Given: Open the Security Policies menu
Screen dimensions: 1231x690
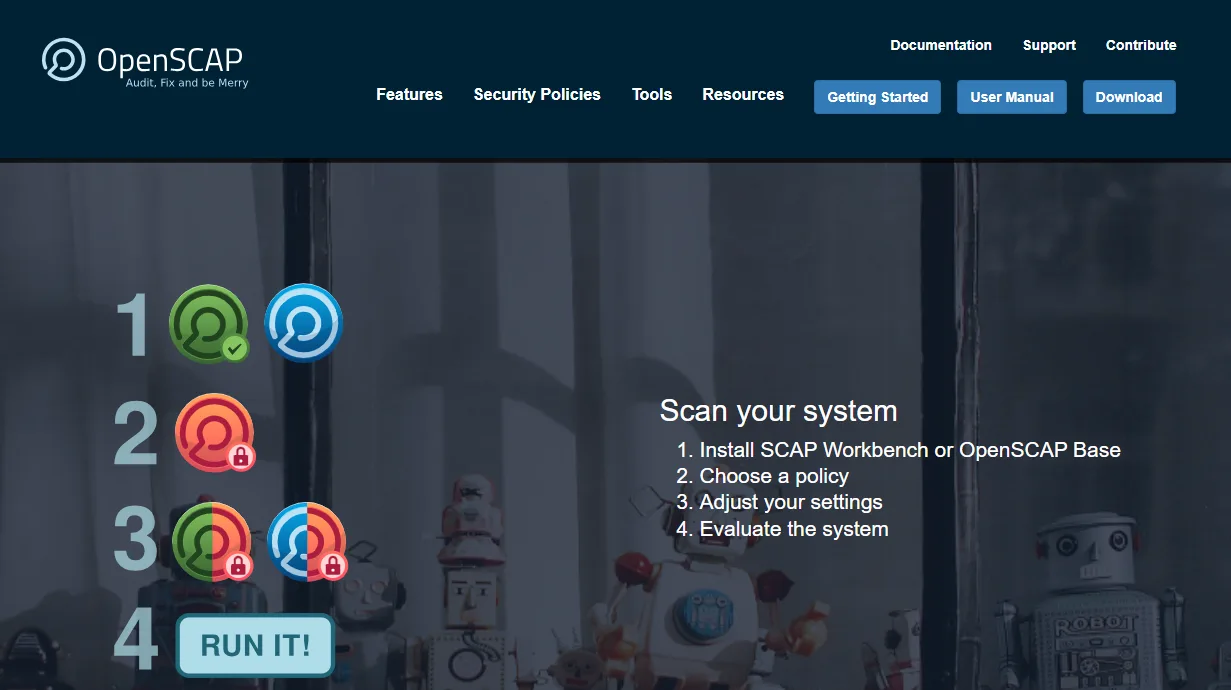Looking at the screenshot, I should pyautogui.click(x=537, y=94).
